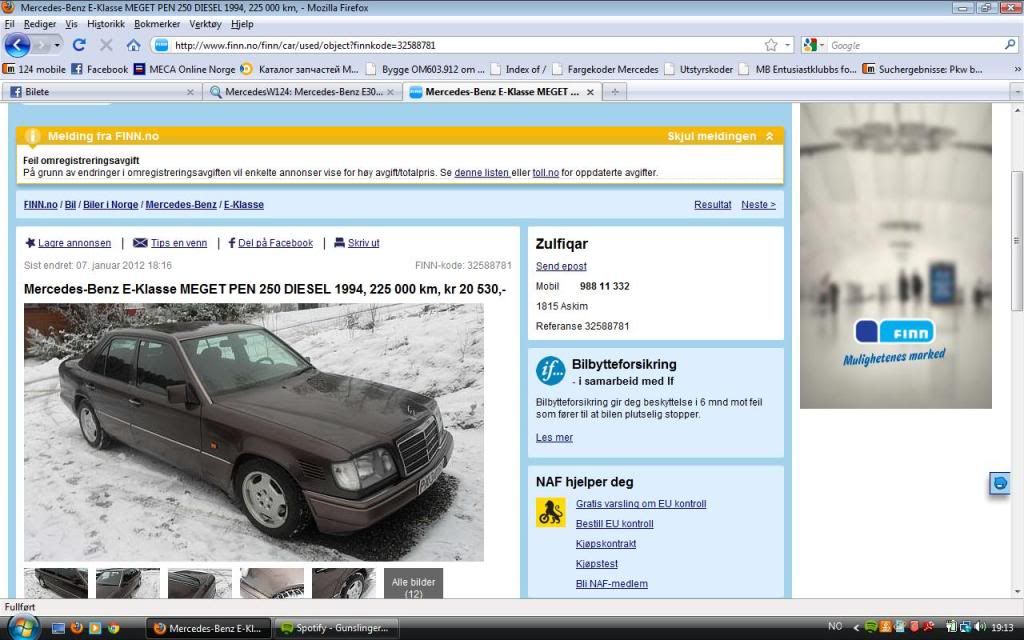
Task: Click the Send epost link
Action: 561,266
